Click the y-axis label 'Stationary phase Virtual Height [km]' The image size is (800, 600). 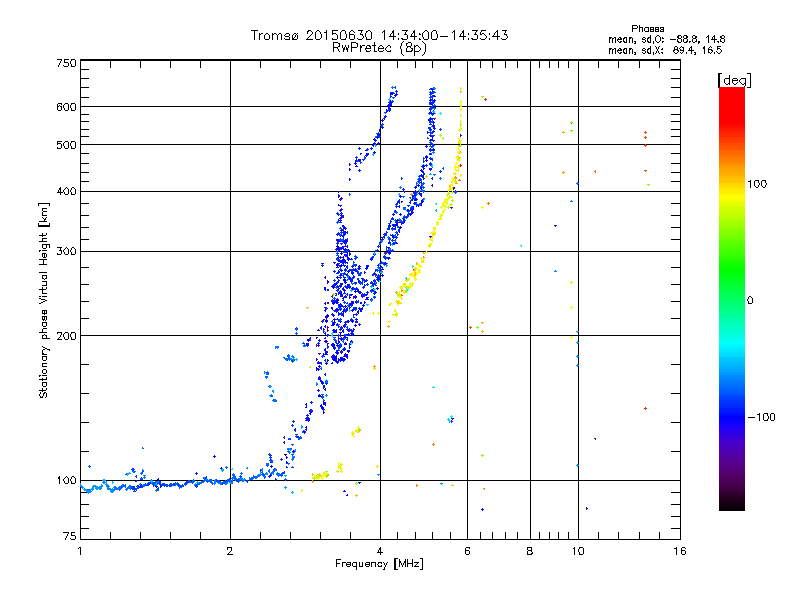(x=43, y=300)
